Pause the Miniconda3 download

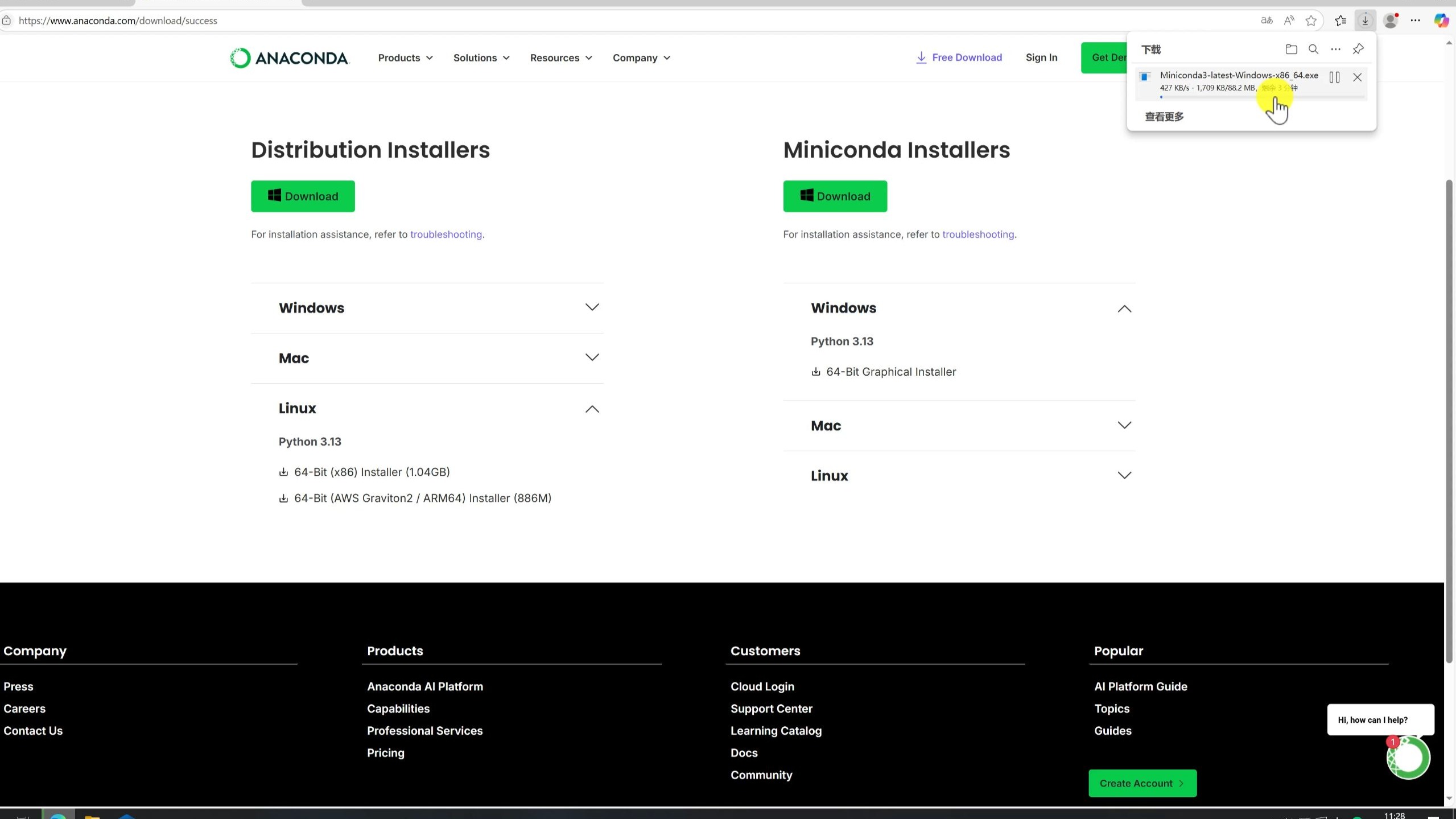1334,77
